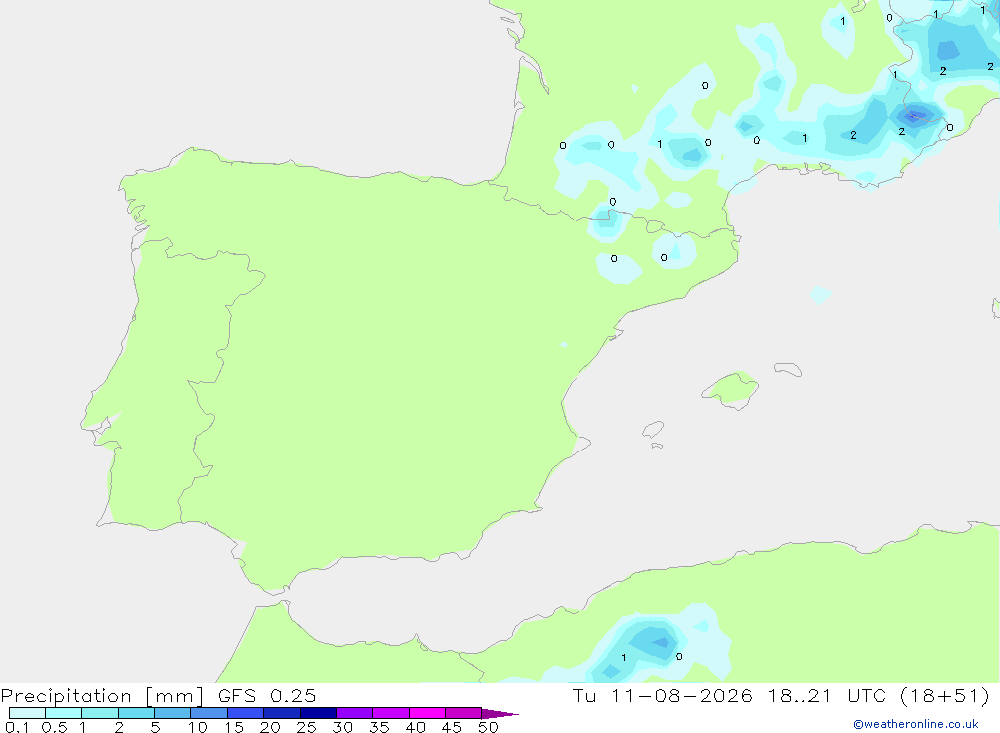
Task: Click the darkest rain core over southeastern France
Action: tap(915, 115)
